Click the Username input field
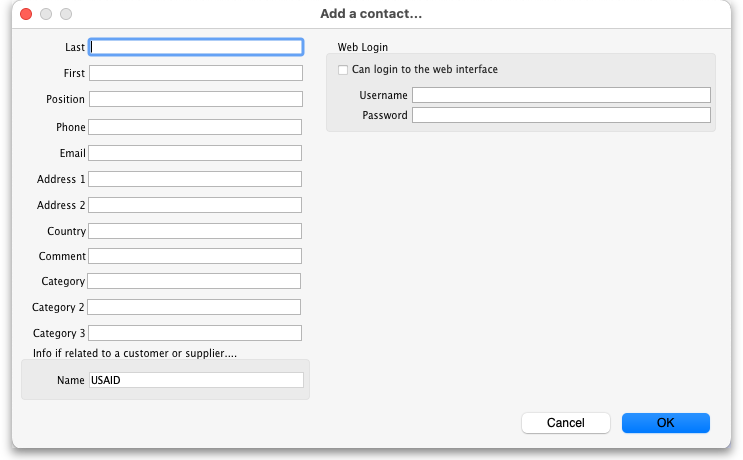 point(561,95)
